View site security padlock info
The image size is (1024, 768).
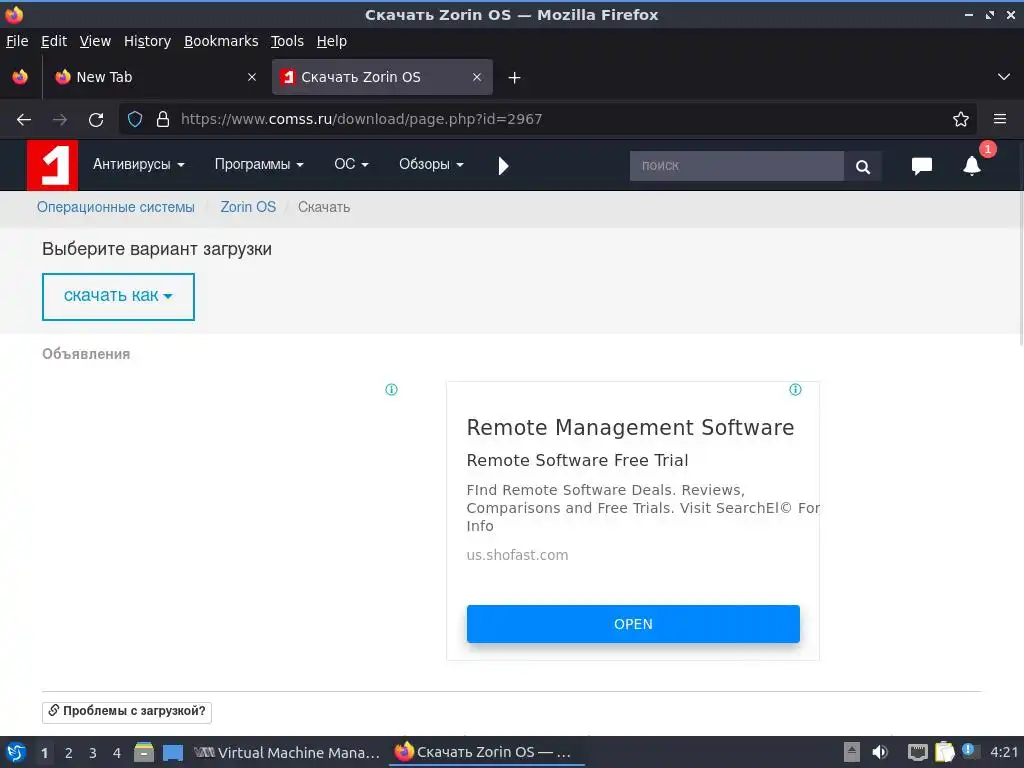pos(163,119)
